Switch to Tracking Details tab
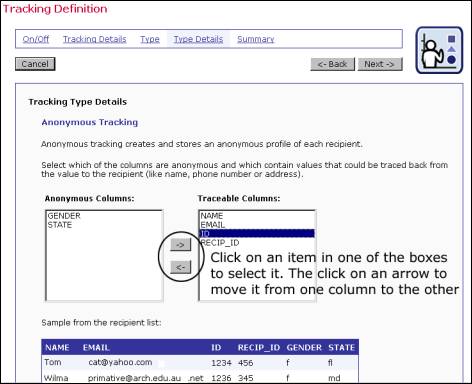472x384 pixels. [x=95, y=39]
